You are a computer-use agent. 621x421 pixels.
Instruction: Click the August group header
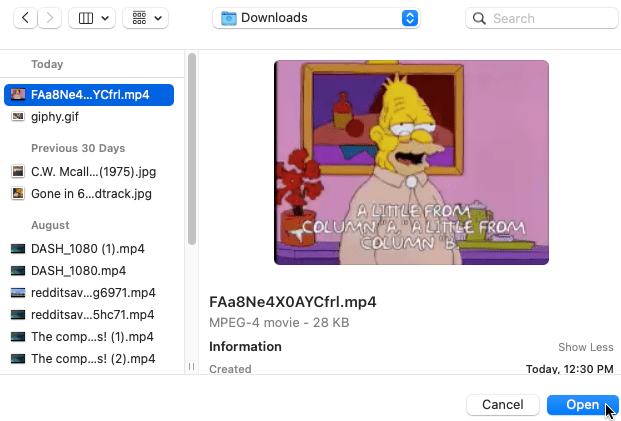coord(50,225)
